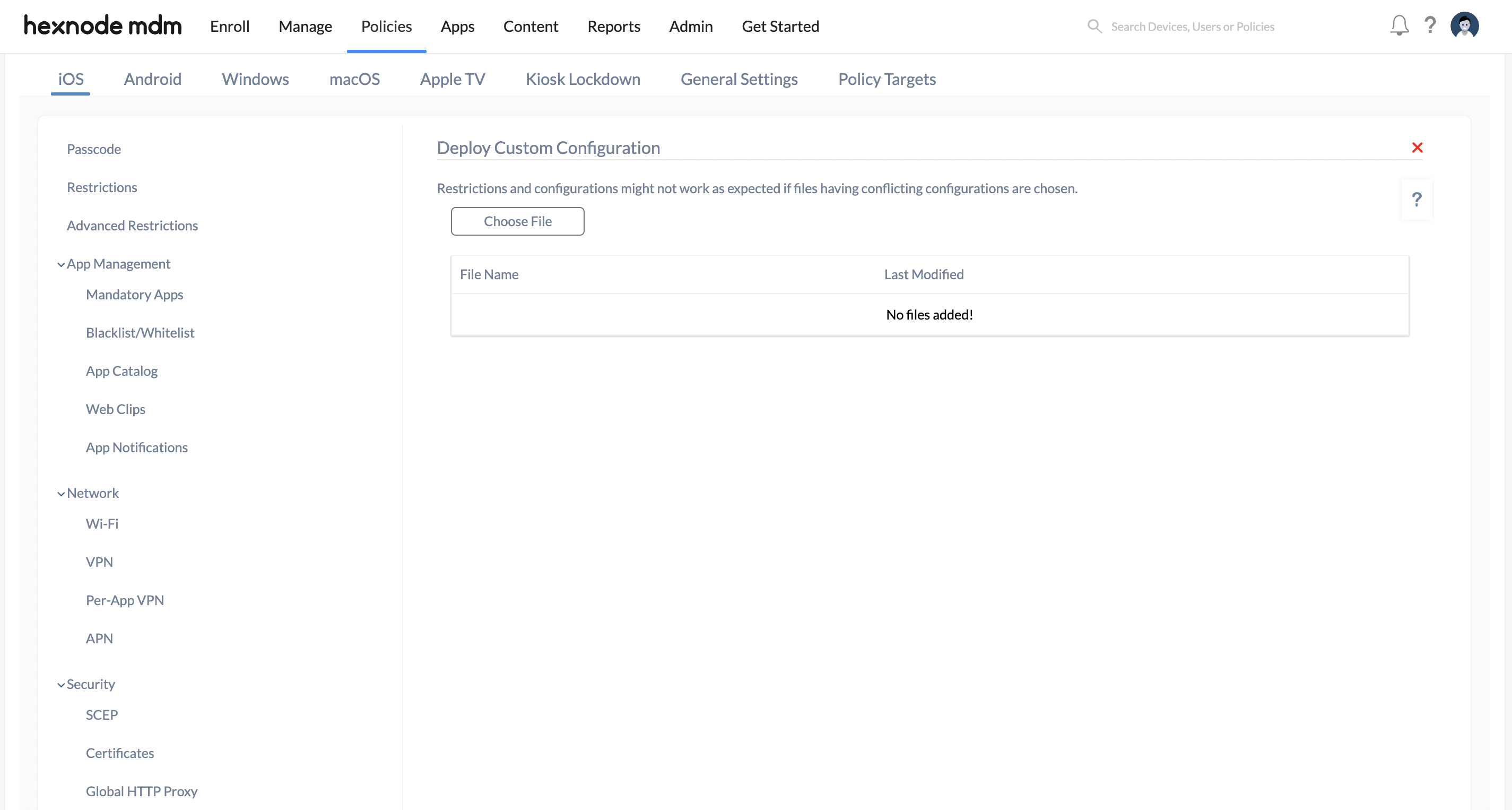The width and height of the screenshot is (1512, 810).
Task: Select Per-App VPN
Action: pos(125,600)
